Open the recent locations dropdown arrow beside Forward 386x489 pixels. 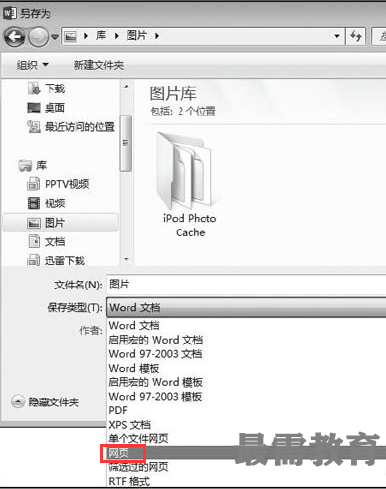tap(55, 37)
